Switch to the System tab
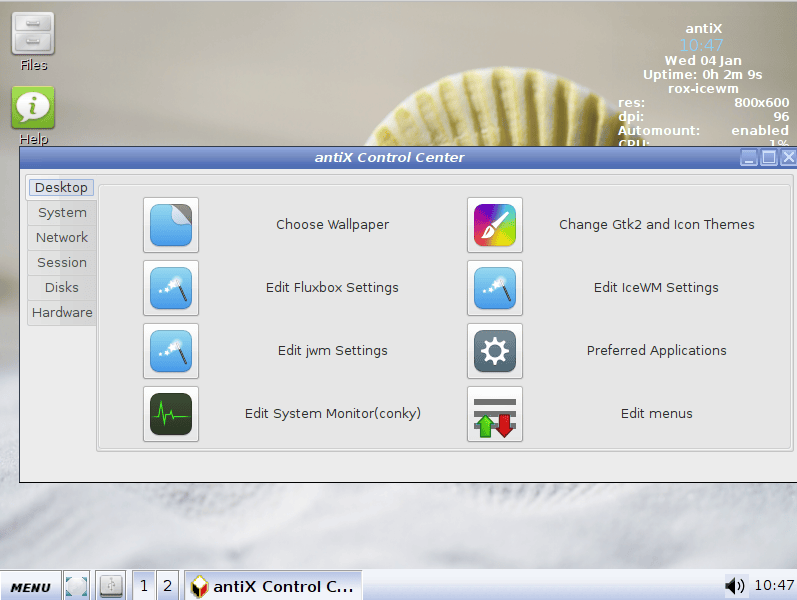 (x=62, y=213)
